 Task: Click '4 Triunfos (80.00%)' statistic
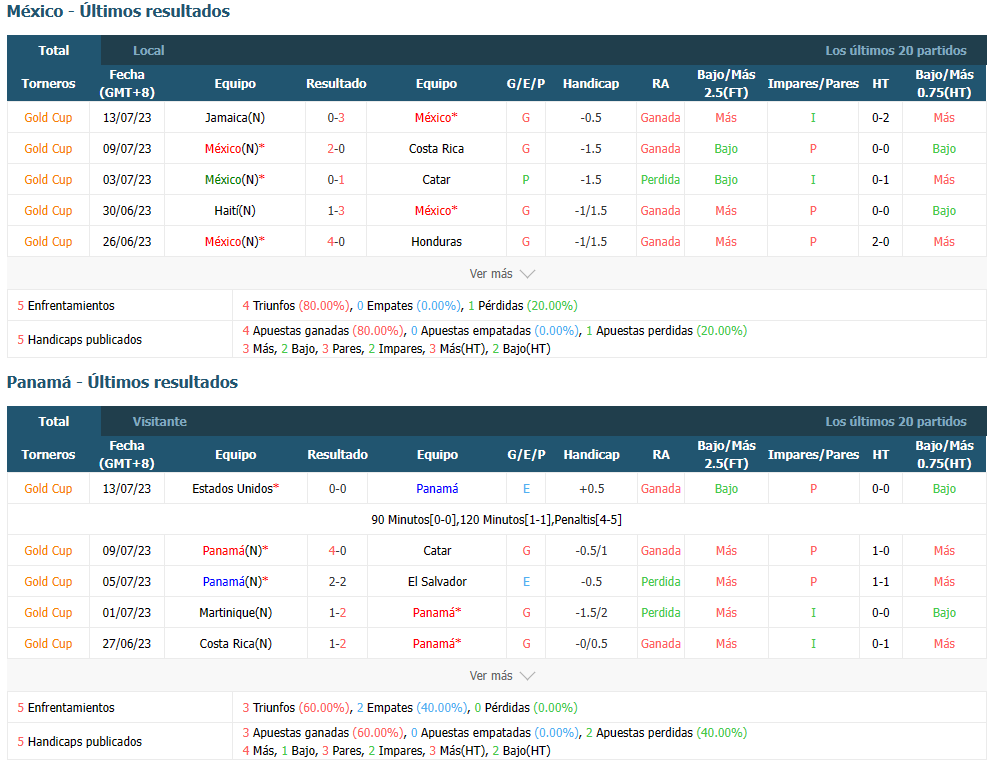pos(295,305)
